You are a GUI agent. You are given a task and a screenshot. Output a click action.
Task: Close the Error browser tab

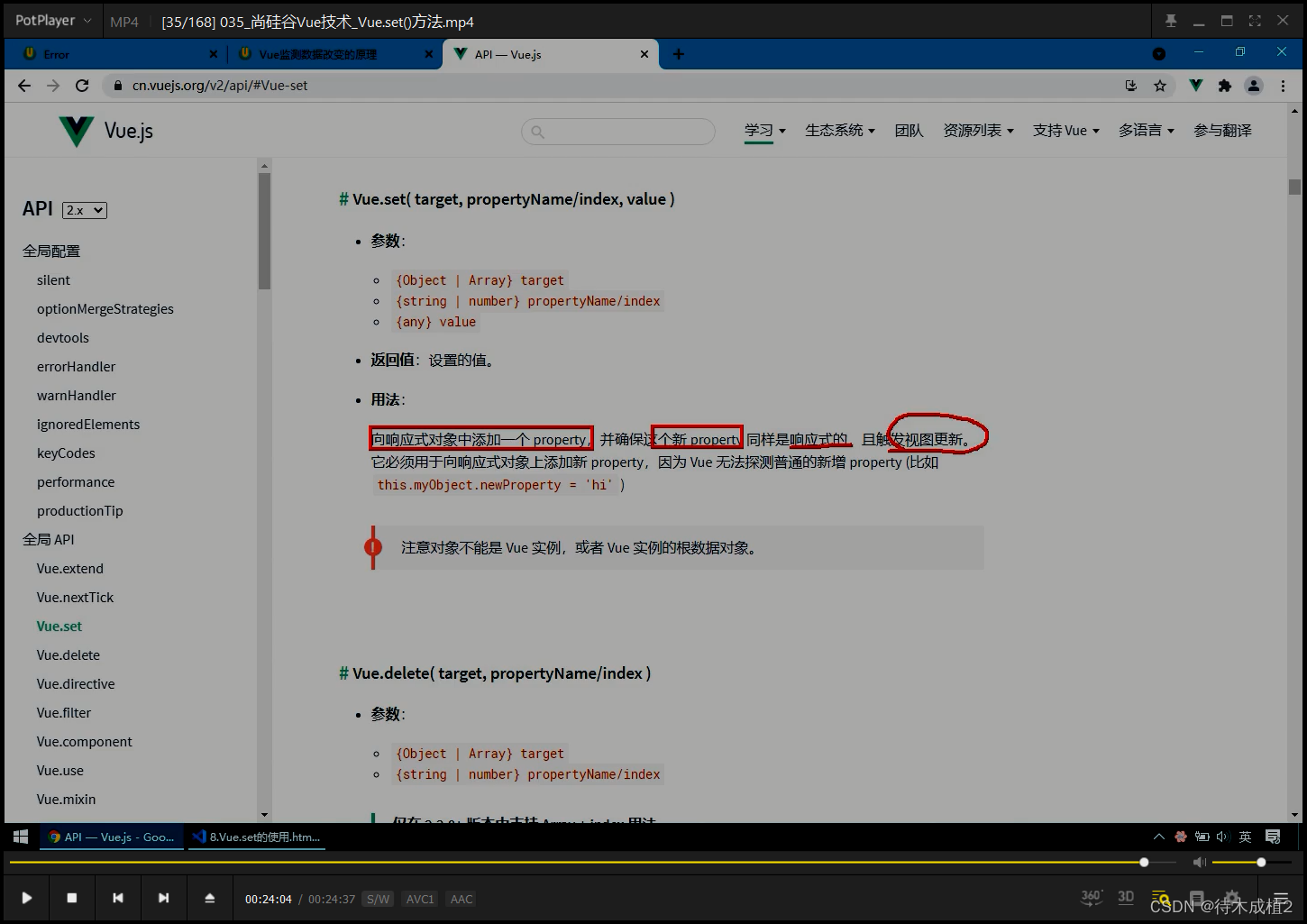[x=214, y=54]
